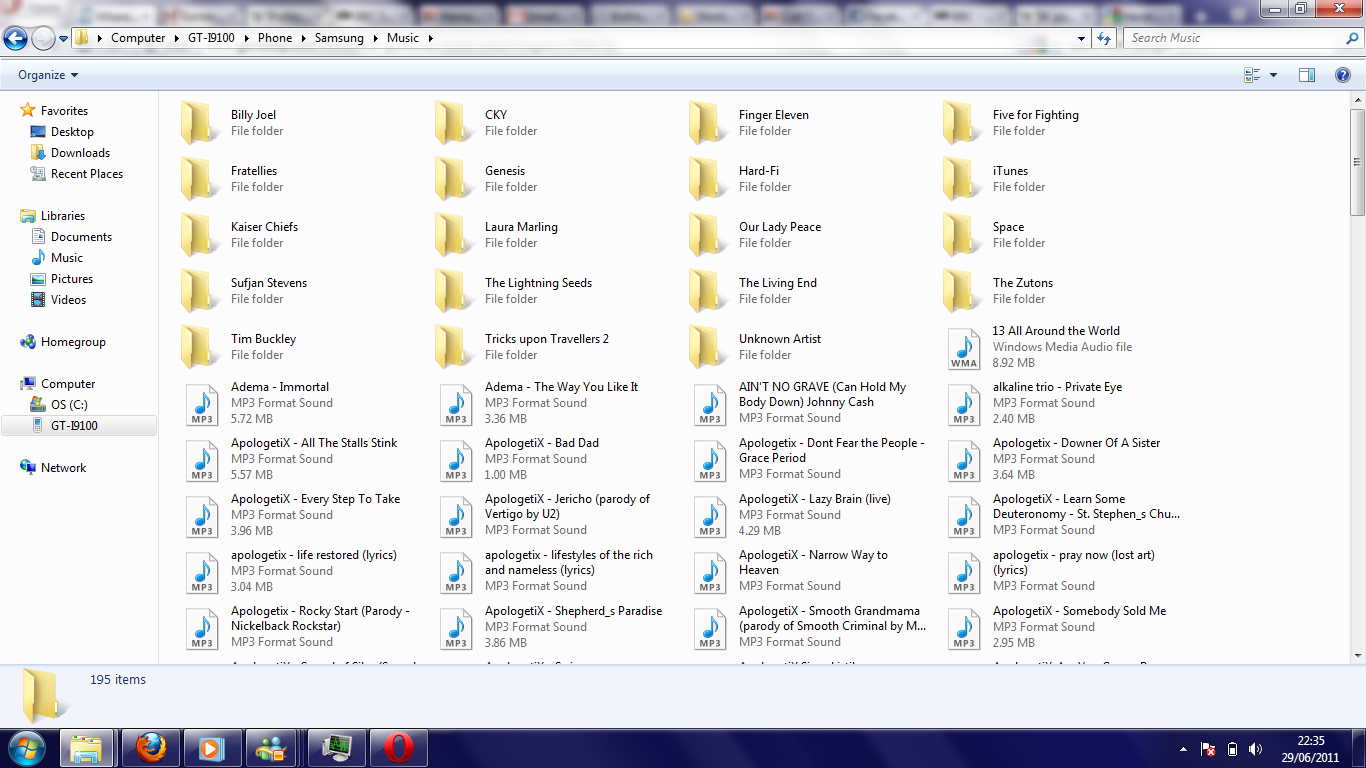
Task: Open the Organize dropdown menu
Action: [48, 75]
